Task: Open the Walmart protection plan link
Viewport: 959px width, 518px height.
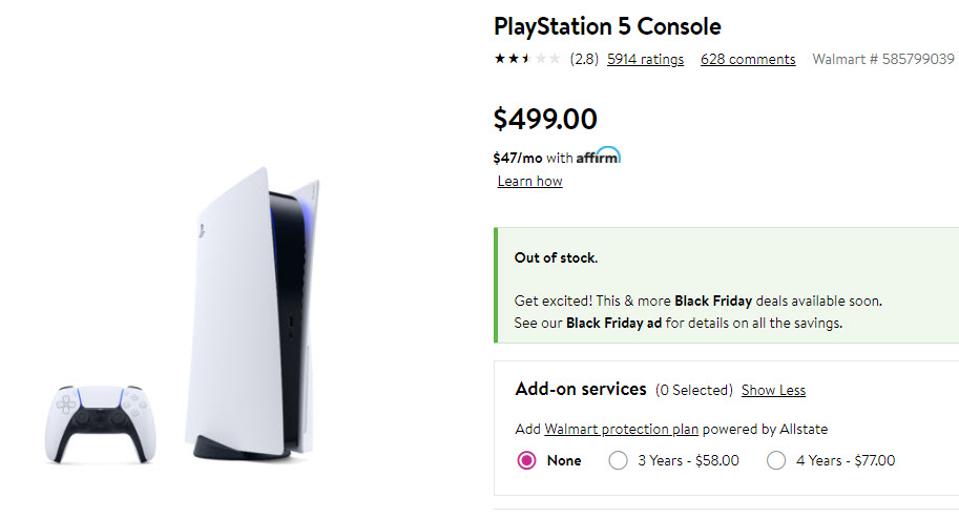Action: (x=621, y=429)
